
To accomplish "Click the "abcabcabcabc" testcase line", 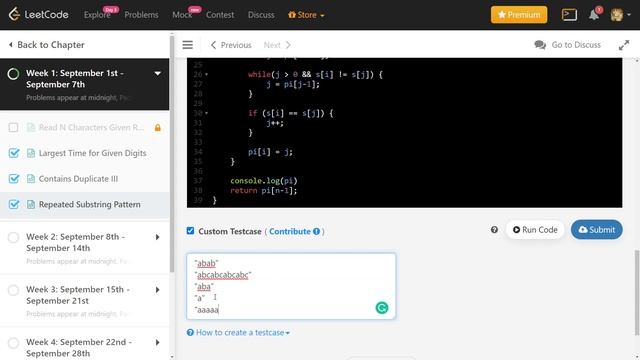I will [223, 275].
